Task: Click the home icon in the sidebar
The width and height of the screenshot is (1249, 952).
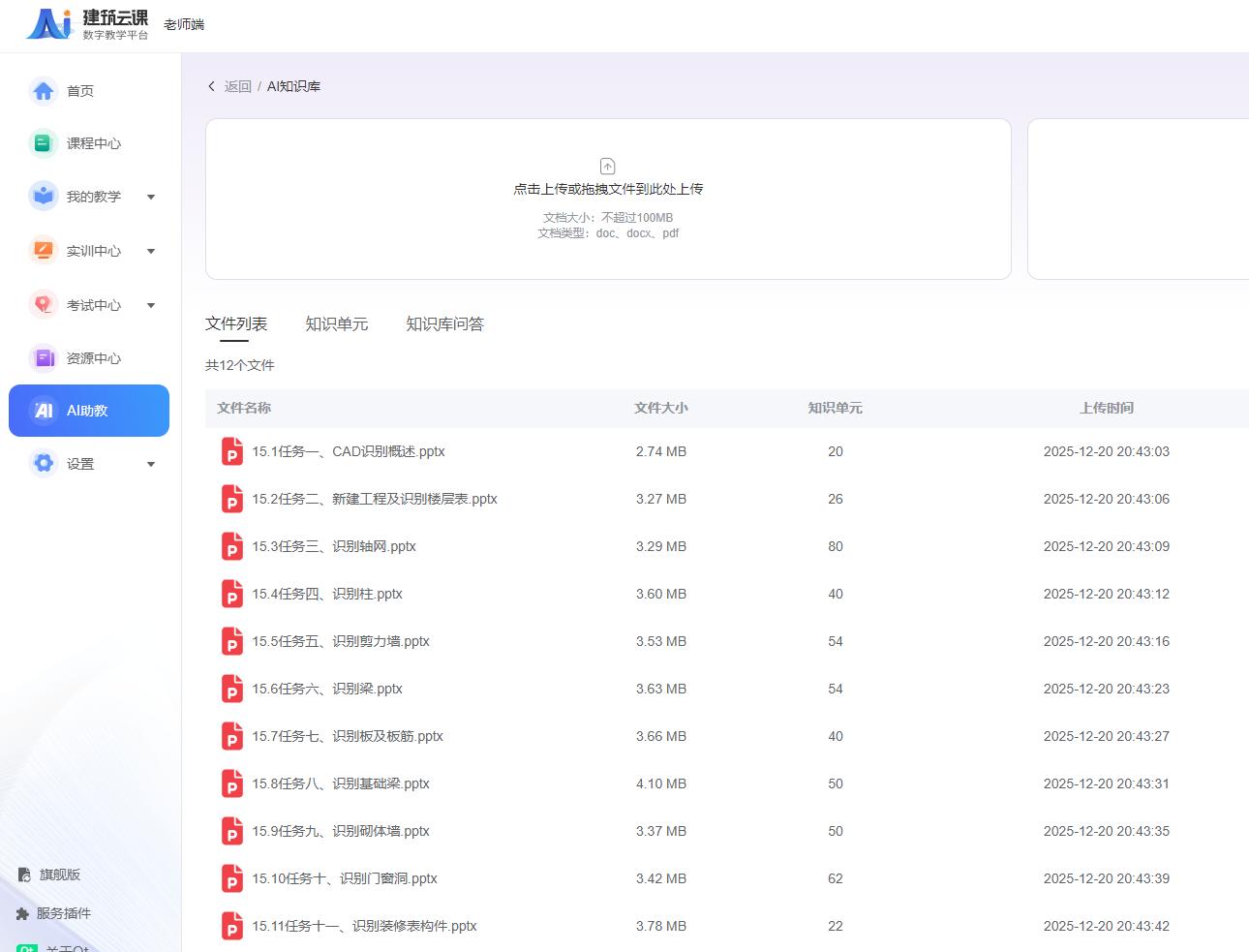Action: pos(43,91)
